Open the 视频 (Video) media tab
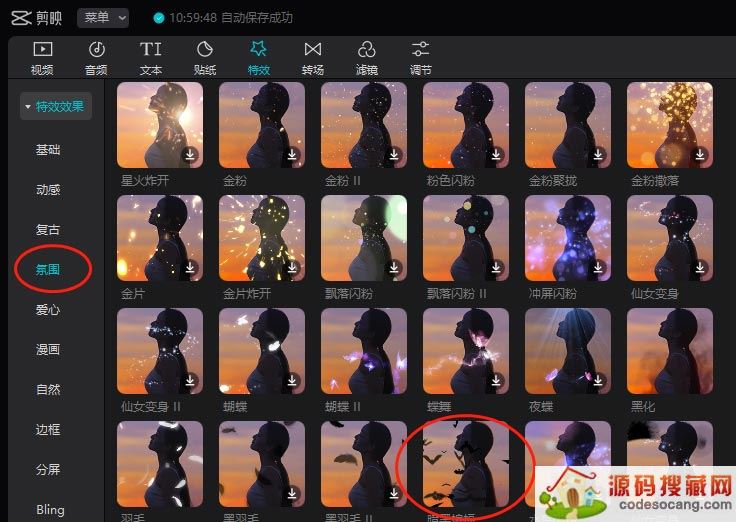Screen dimensions: 736x522 pos(42,57)
